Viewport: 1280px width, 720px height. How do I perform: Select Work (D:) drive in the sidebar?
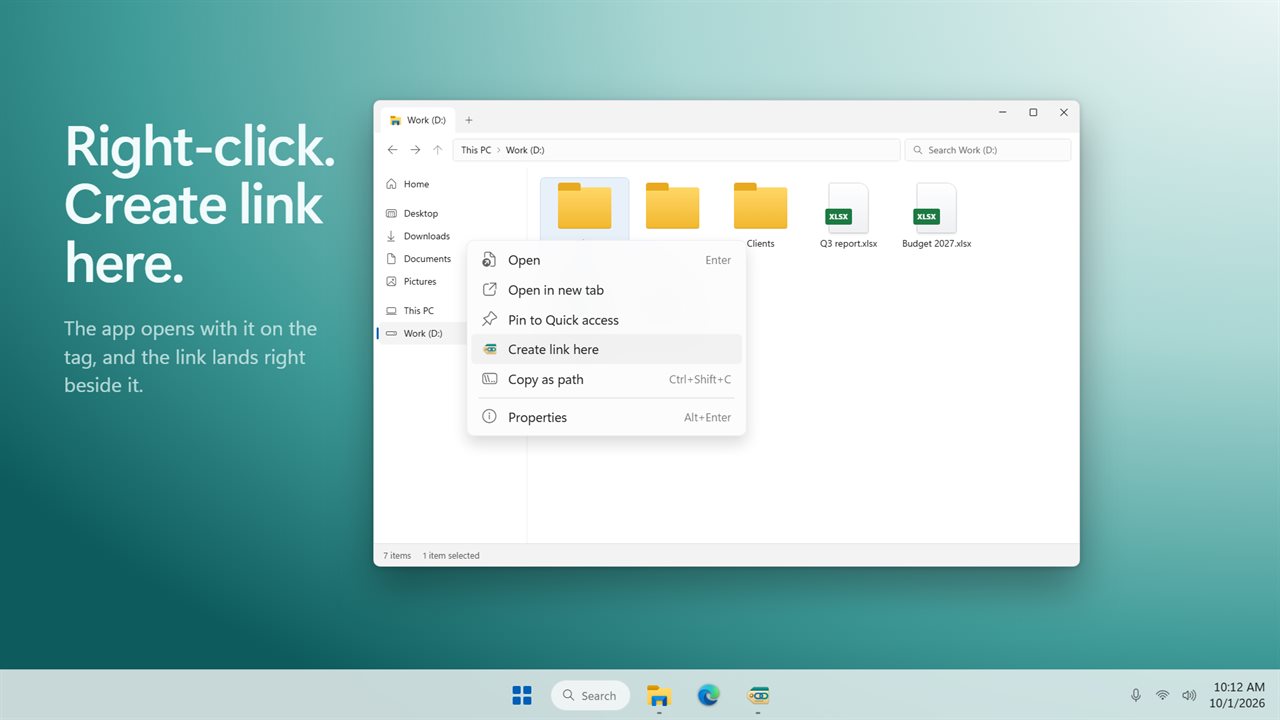coord(422,334)
